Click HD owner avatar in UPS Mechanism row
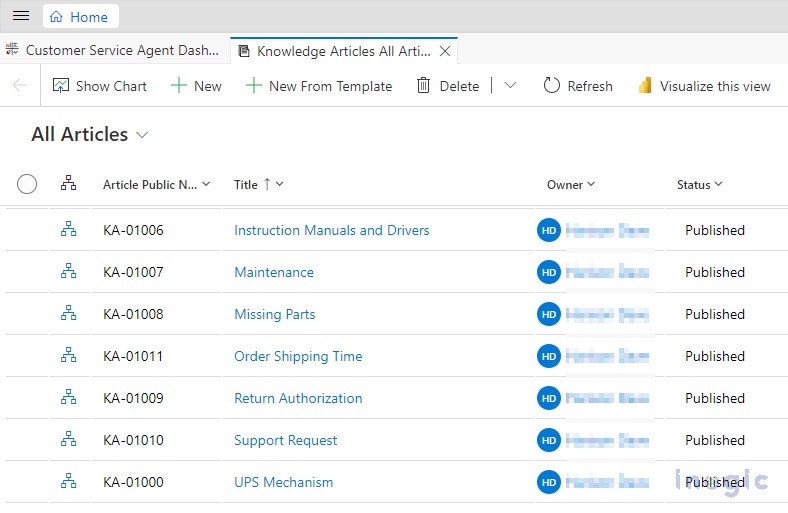The height and width of the screenshot is (513, 788). point(549,482)
